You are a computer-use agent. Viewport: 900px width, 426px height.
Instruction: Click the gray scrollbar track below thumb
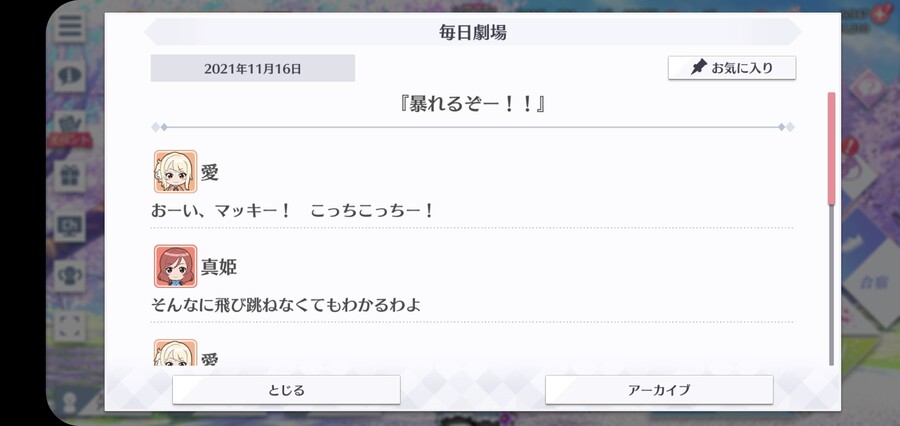(831, 284)
